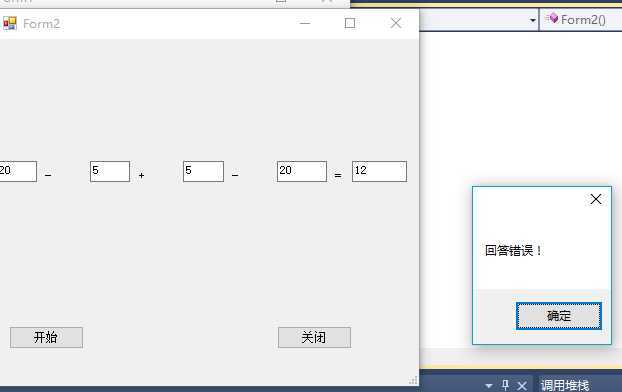Screen dimensions: 622x392
Task: Confirm the message box with 确定
Action: point(559,316)
